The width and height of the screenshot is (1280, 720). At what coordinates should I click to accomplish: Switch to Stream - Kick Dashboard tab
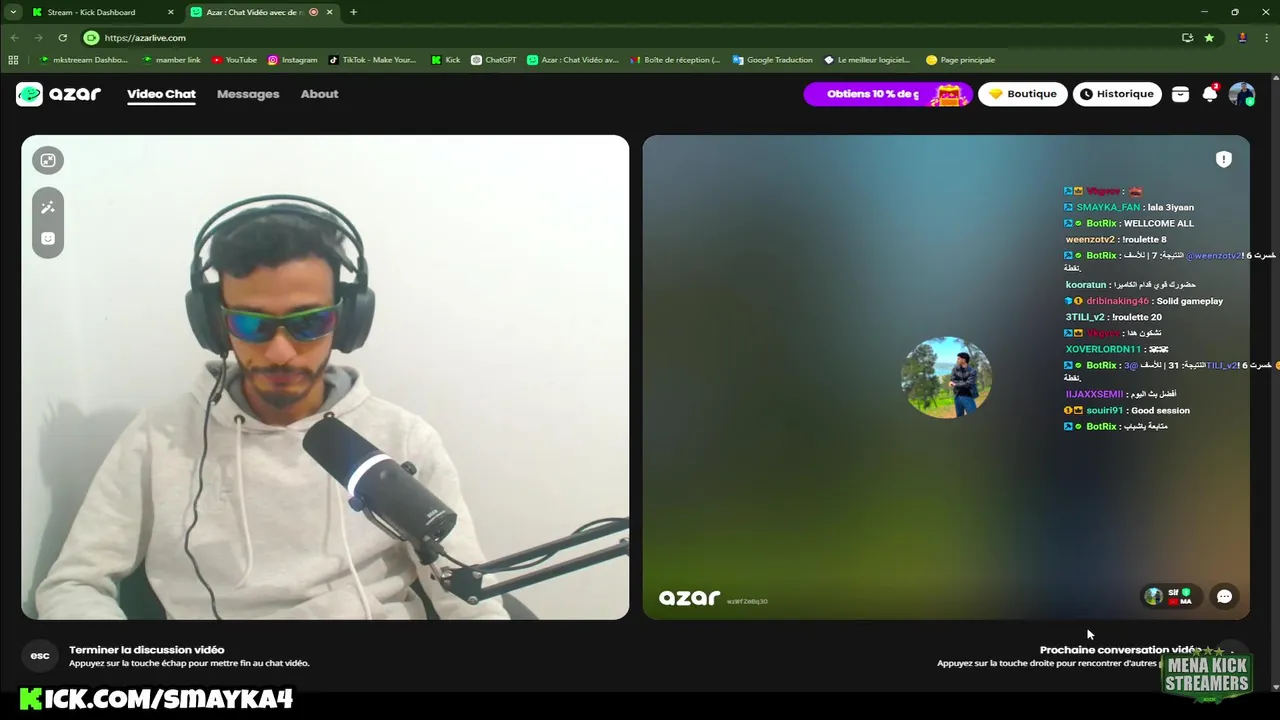[x=91, y=12]
